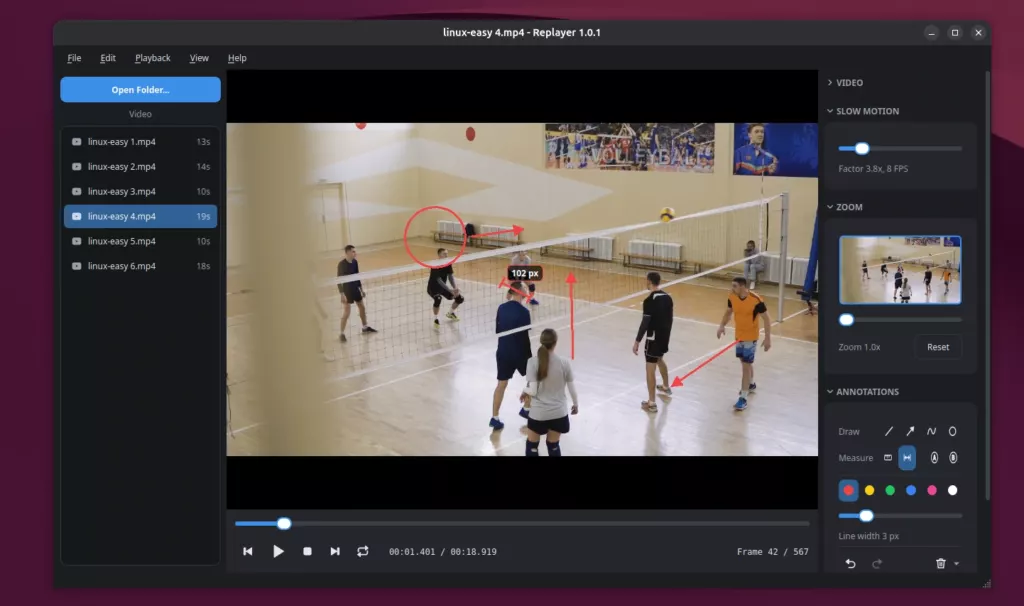1024x606 pixels.
Task: Click the Open Folder button
Action: (140, 89)
